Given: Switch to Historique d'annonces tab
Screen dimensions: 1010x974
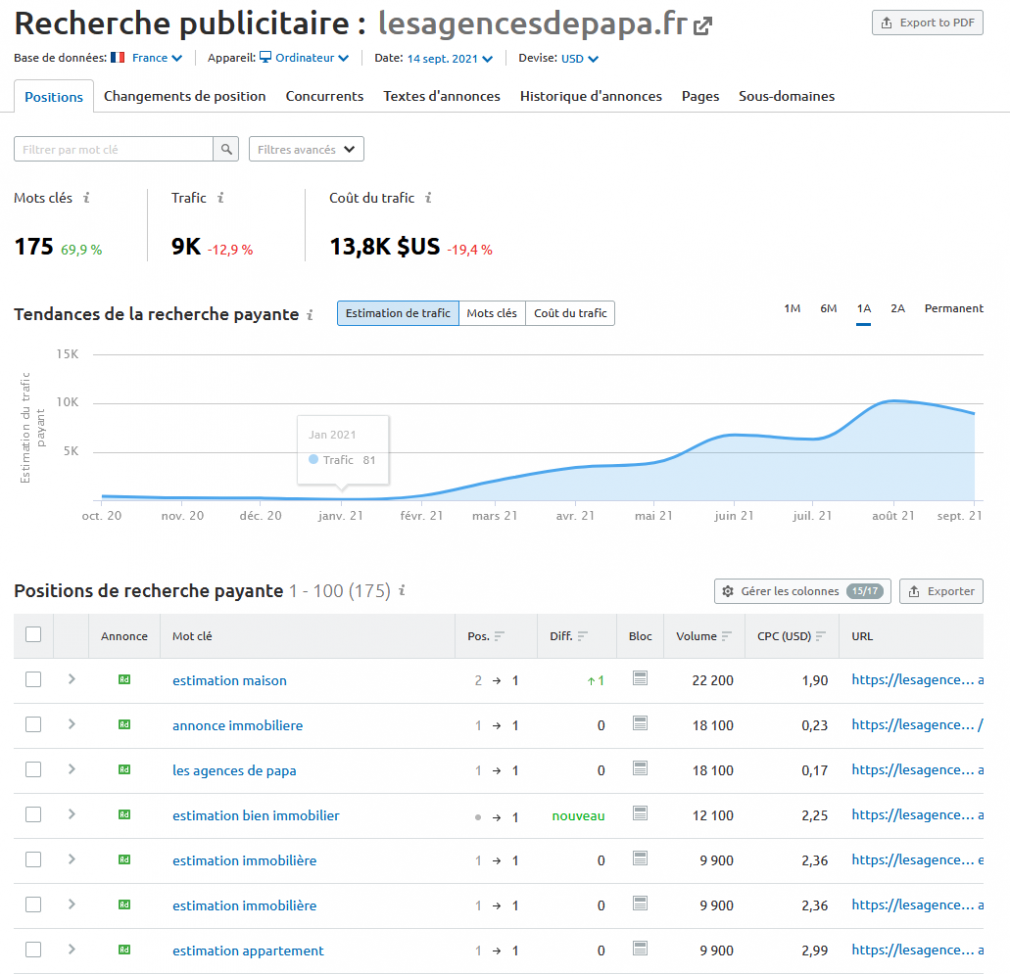Looking at the screenshot, I should [x=591, y=97].
